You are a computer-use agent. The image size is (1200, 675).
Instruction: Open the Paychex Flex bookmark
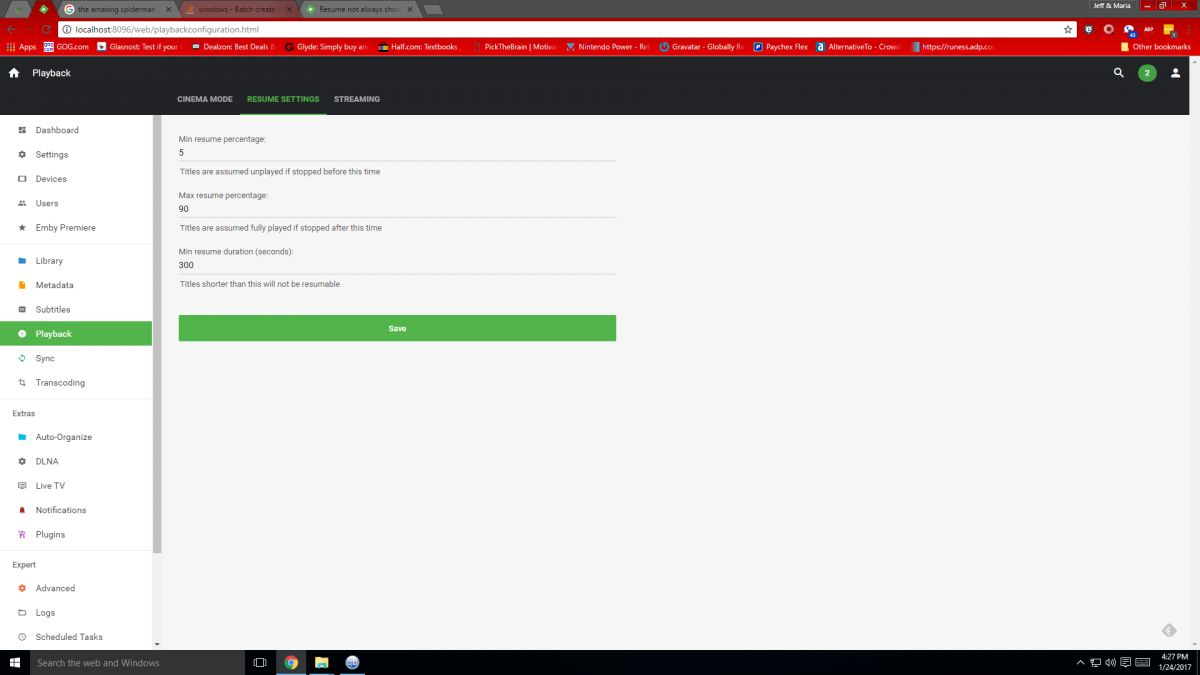pyautogui.click(x=781, y=46)
